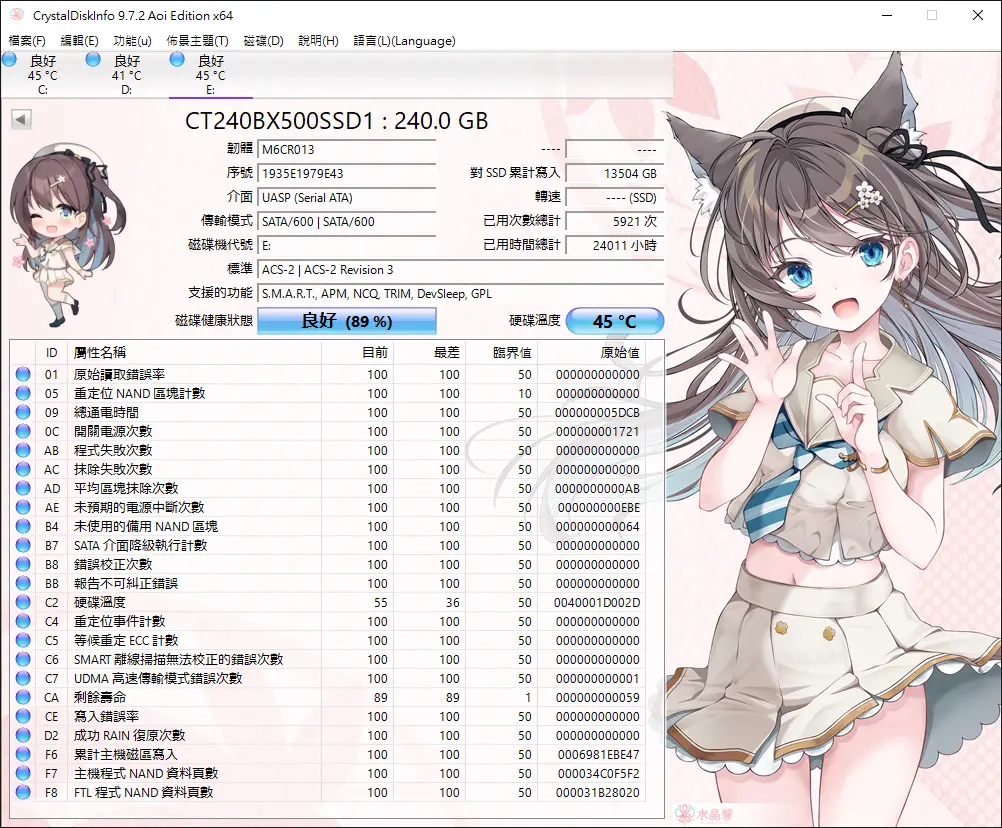
Task: Click raw value 000031B28020
Action: click(598, 793)
